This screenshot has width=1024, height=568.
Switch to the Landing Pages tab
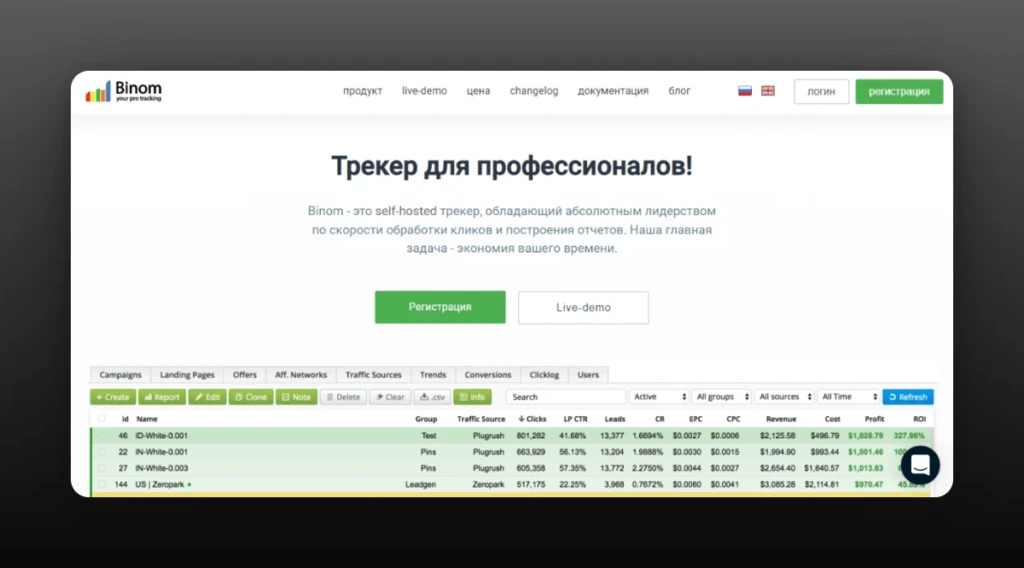point(187,375)
